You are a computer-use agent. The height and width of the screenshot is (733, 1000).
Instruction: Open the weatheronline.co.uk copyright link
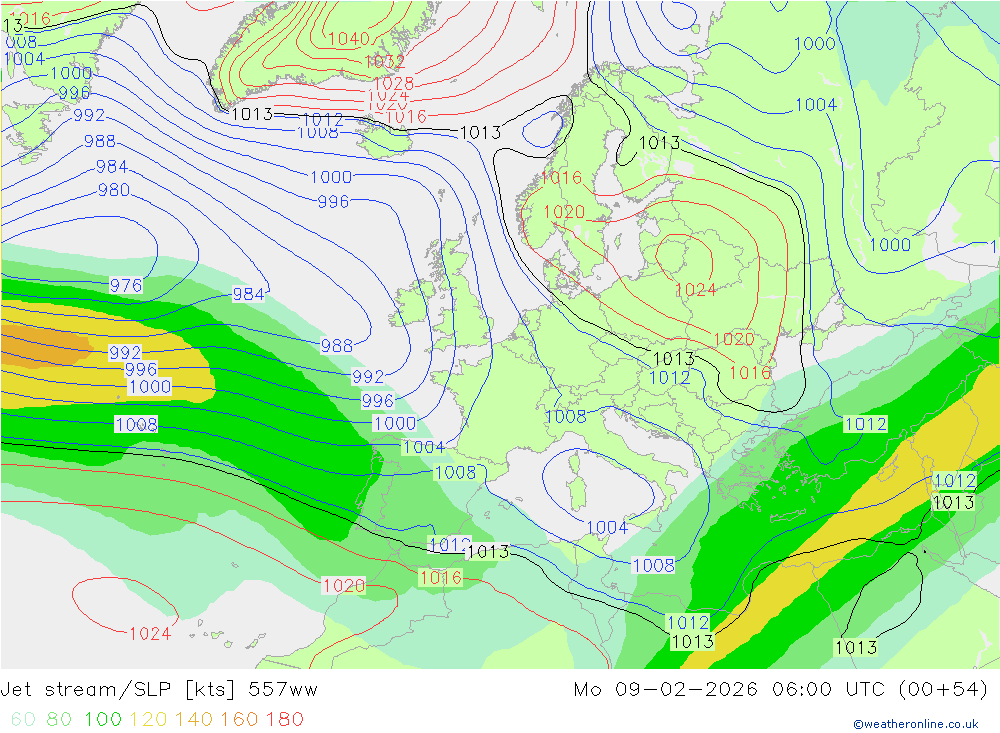point(916,724)
